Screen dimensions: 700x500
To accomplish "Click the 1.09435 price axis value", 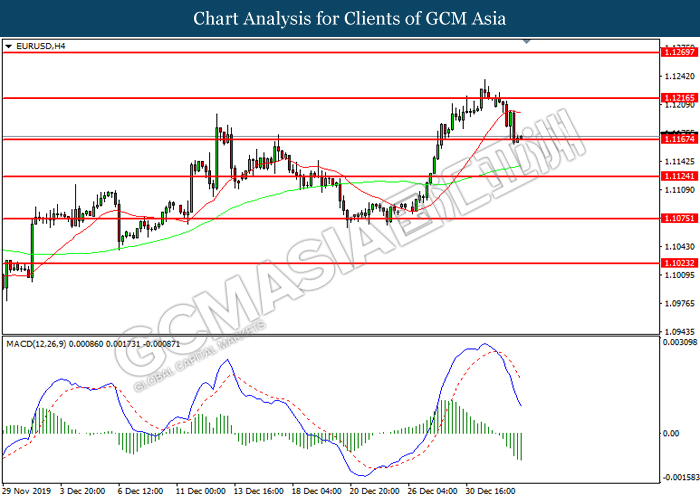I will 679,332.
